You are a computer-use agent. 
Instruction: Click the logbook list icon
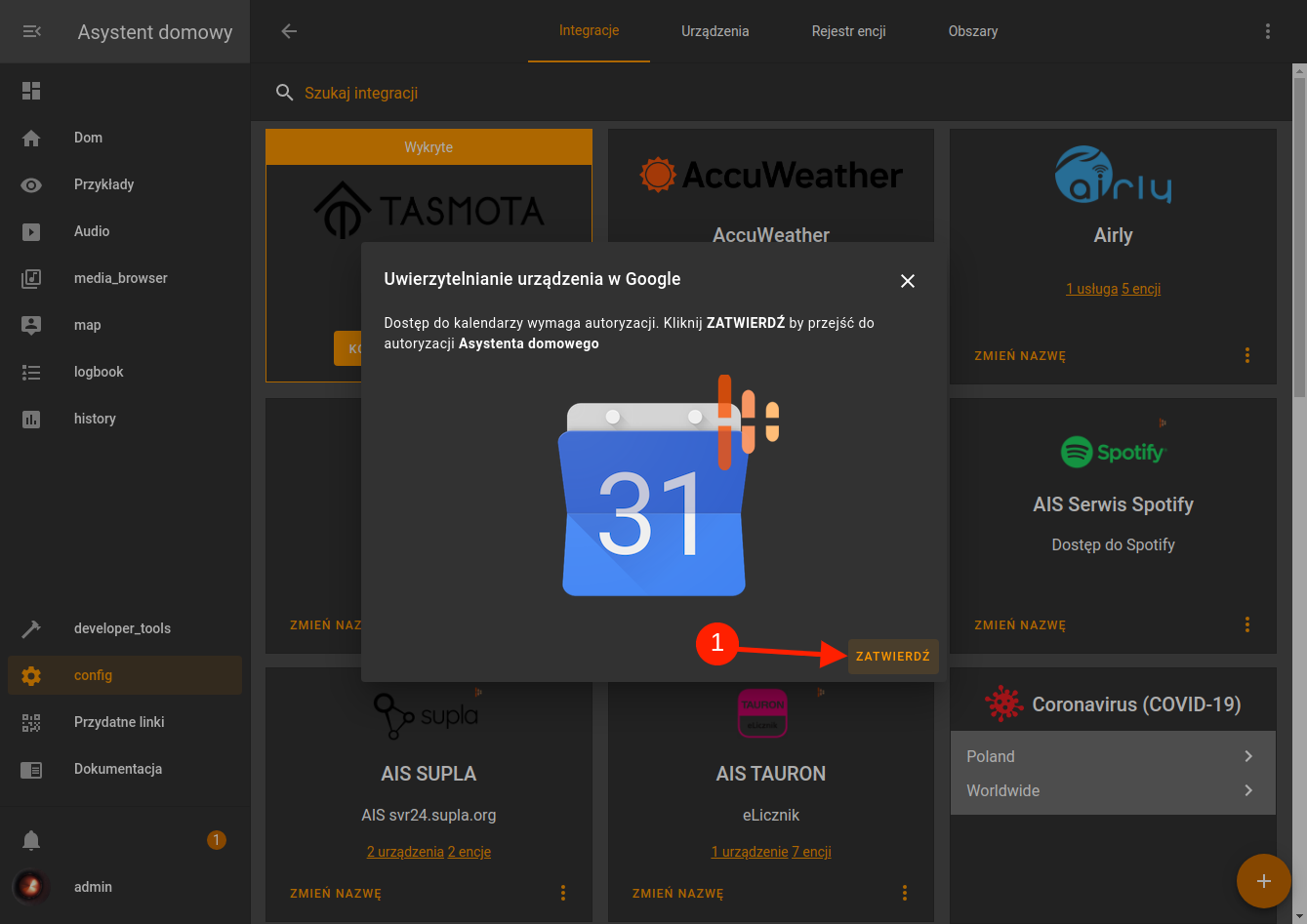coord(31,372)
